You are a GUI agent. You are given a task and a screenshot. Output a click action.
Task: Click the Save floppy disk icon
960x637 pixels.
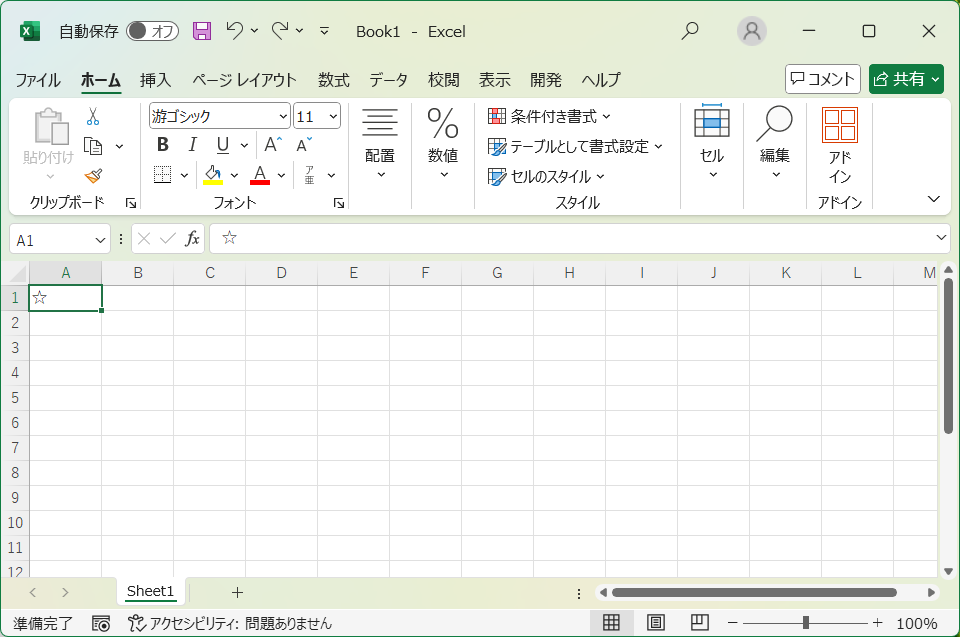point(202,31)
